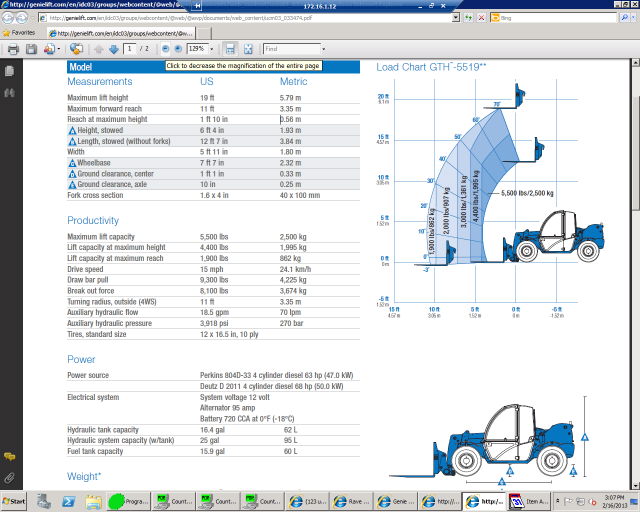Switch to the Rave taskbar window
Image resolution: width=640 pixels, height=512 pixels.
(x=351, y=501)
